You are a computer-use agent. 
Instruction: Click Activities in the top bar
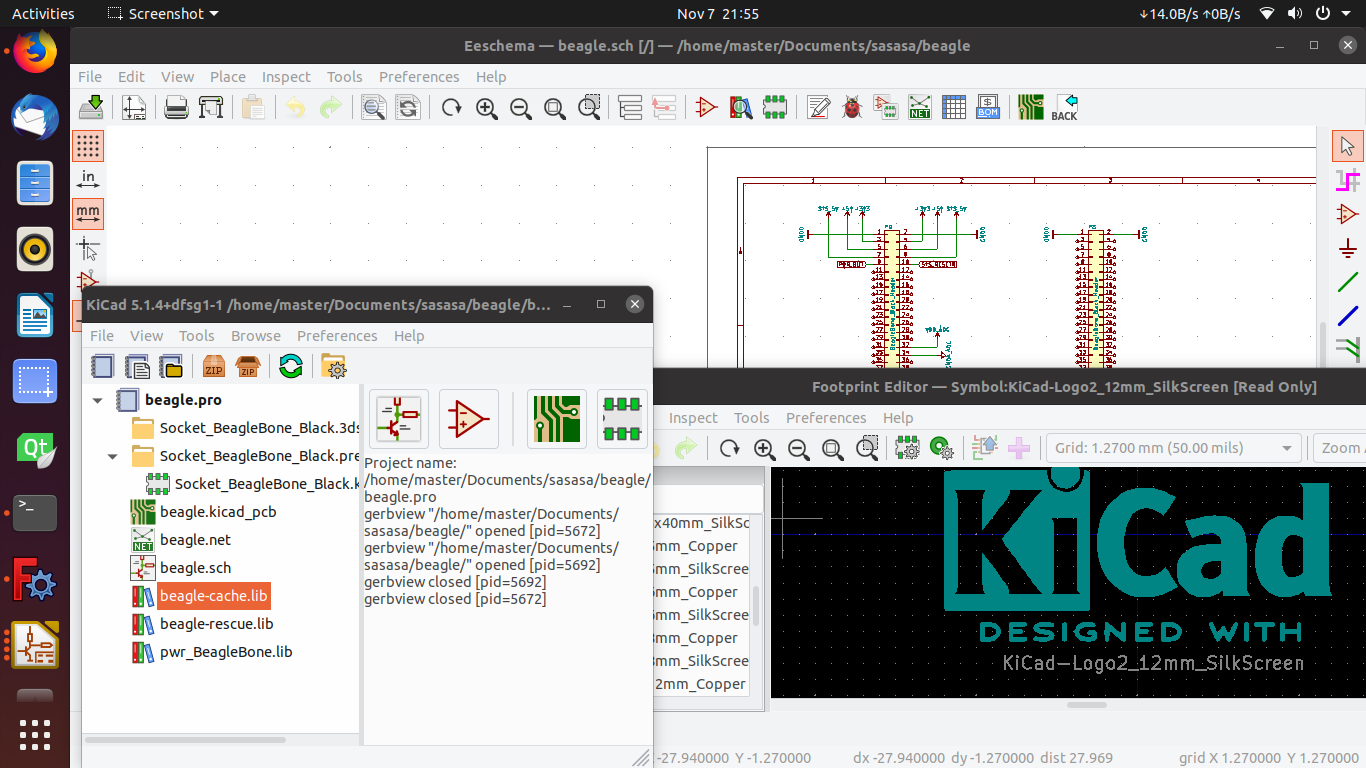click(x=43, y=14)
